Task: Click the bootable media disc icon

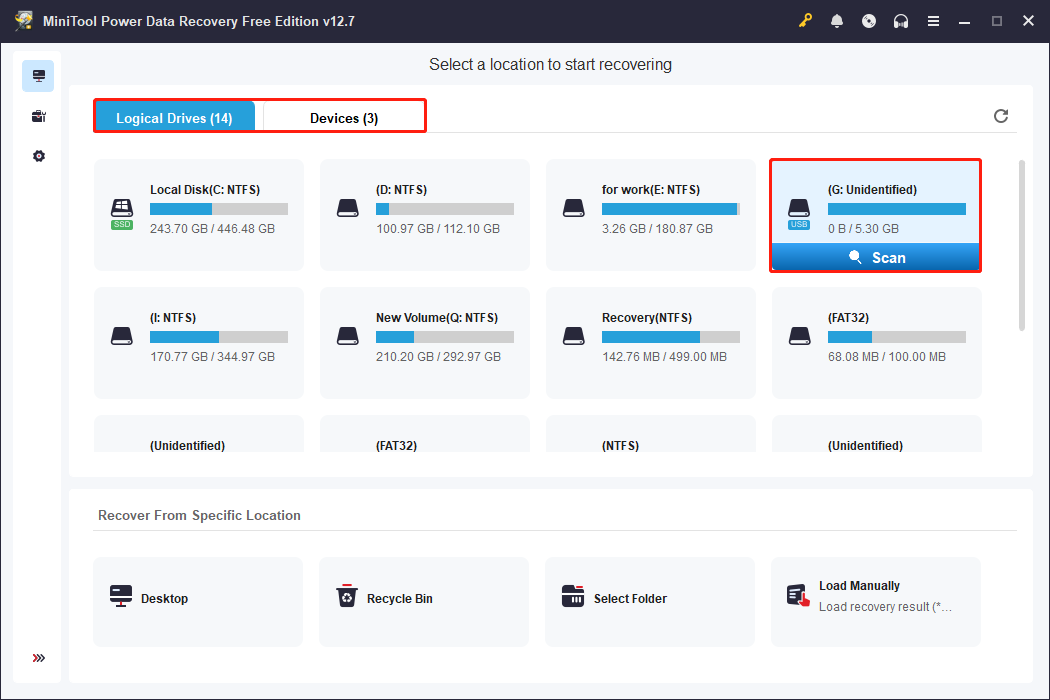Action: (869, 21)
